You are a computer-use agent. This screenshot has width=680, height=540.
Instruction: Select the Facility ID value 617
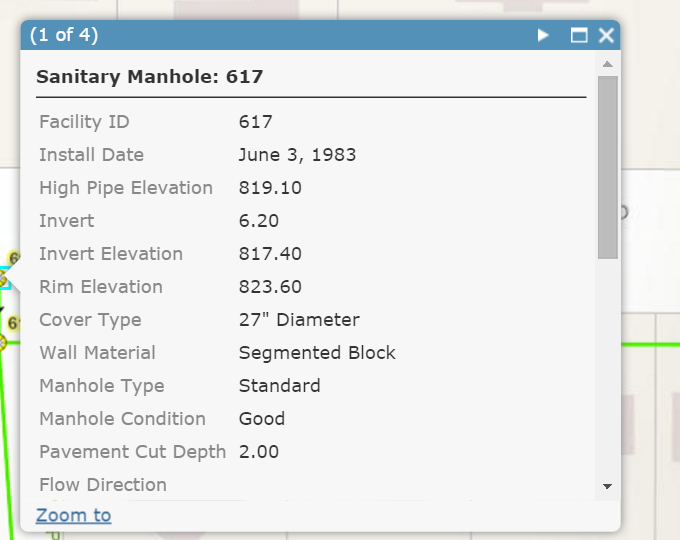[x=255, y=122]
